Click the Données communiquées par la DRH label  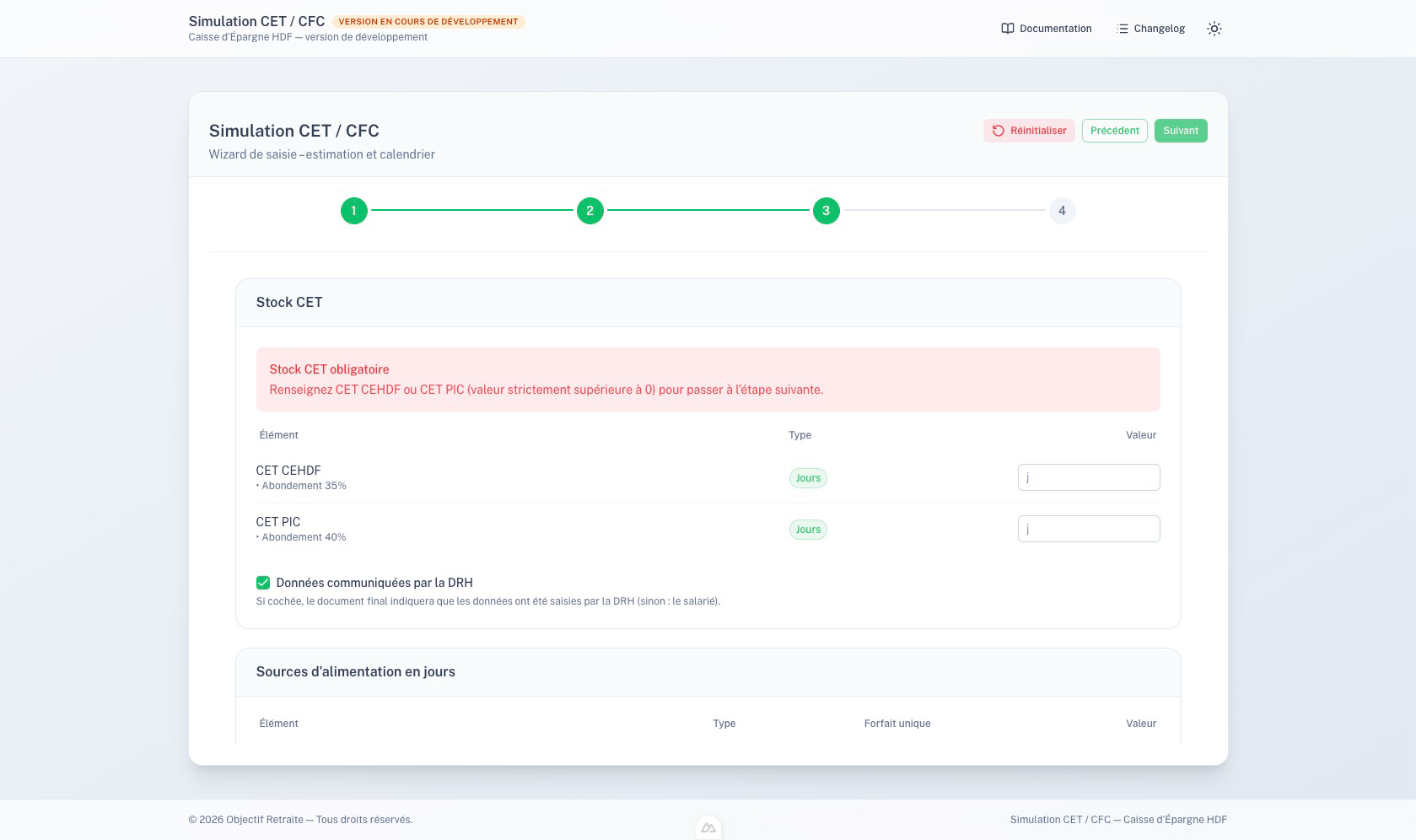coord(374,583)
